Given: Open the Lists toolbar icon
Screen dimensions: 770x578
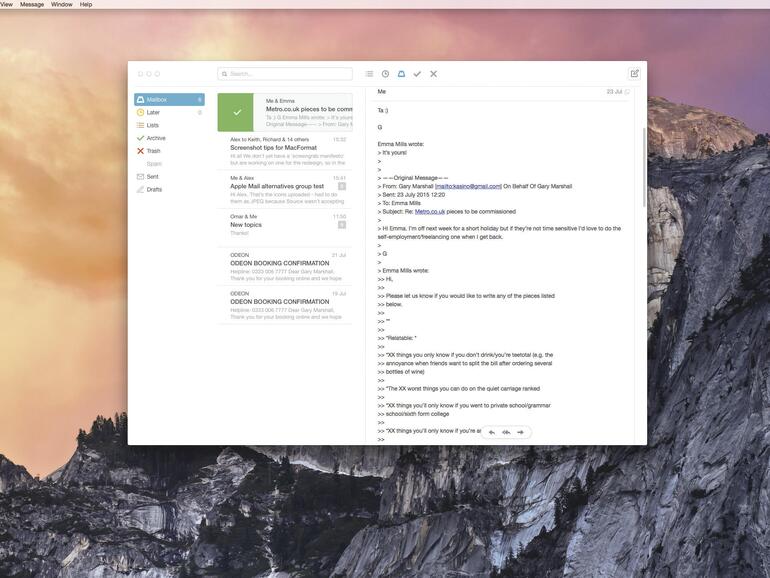Looking at the screenshot, I should [x=369, y=74].
